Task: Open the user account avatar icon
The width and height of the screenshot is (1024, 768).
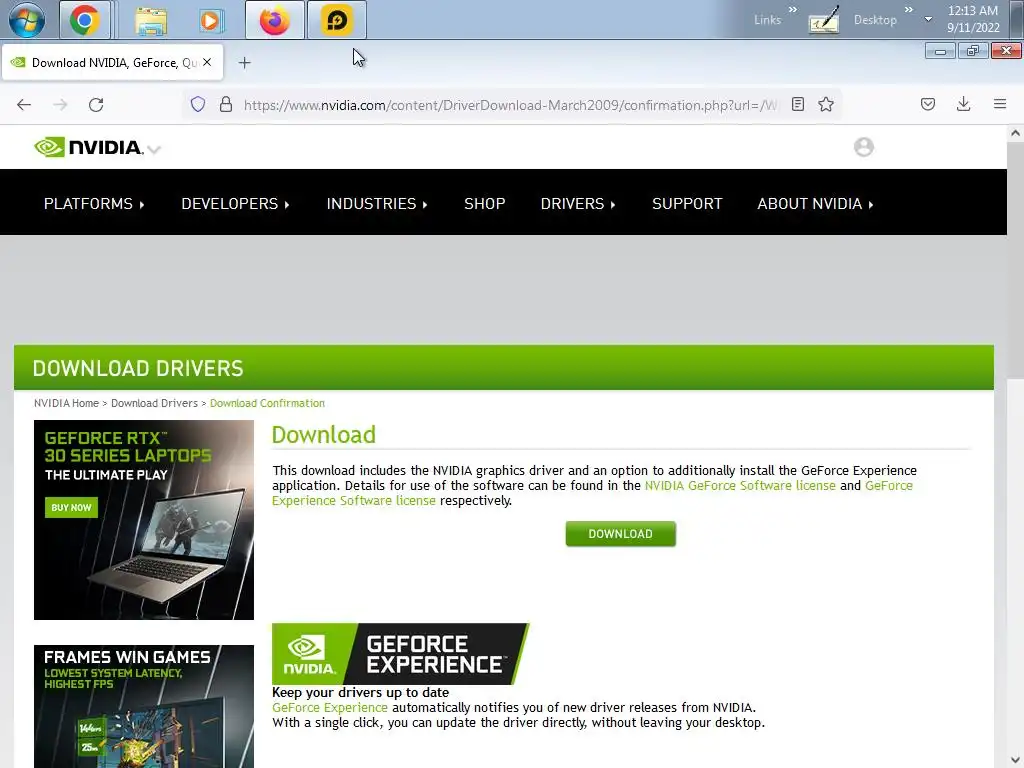Action: [863, 147]
